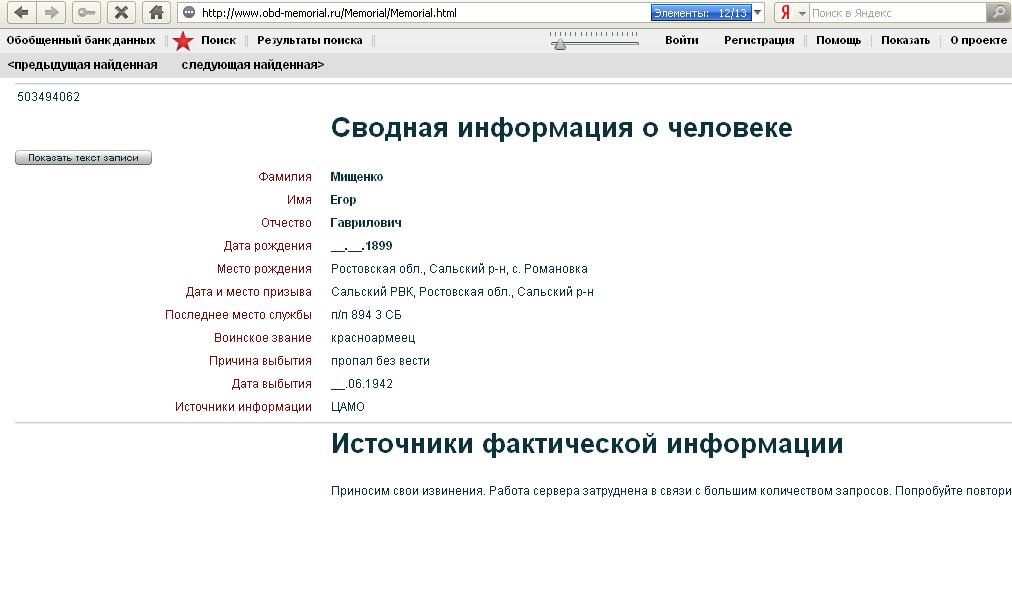Viewport: 1012px width, 605px height.
Task: Go to предыдущая найденная record
Action: (x=83, y=65)
